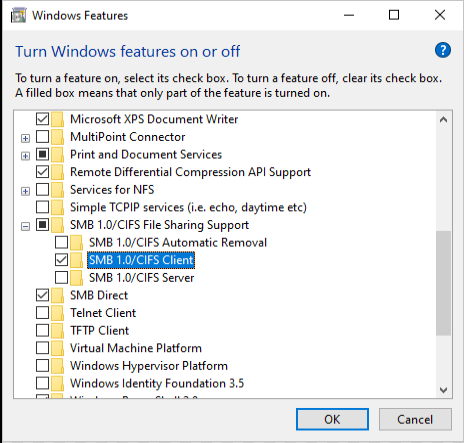The width and height of the screenshot is (464, 443).
Task: Select 'SMB 1.0/CIFS Automatic Removal' label
Action: [178, 242]
